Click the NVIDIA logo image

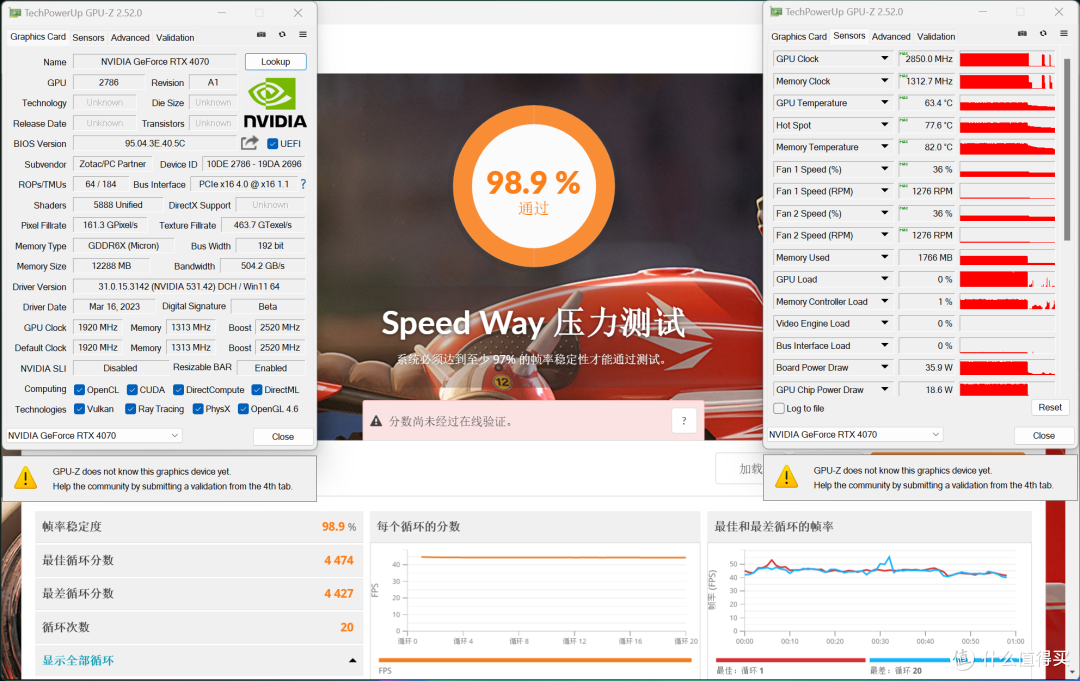tap(275, 102)
